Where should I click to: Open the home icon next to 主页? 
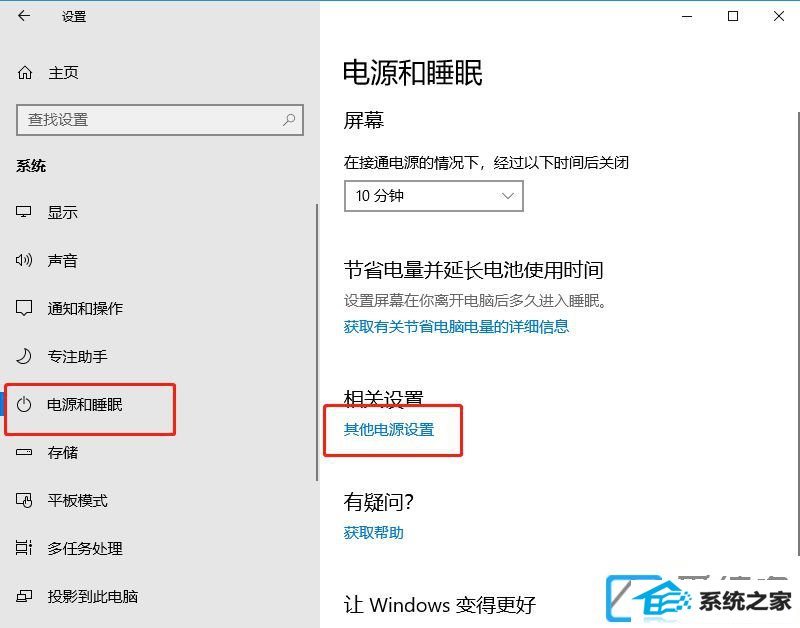click(24, 73)
